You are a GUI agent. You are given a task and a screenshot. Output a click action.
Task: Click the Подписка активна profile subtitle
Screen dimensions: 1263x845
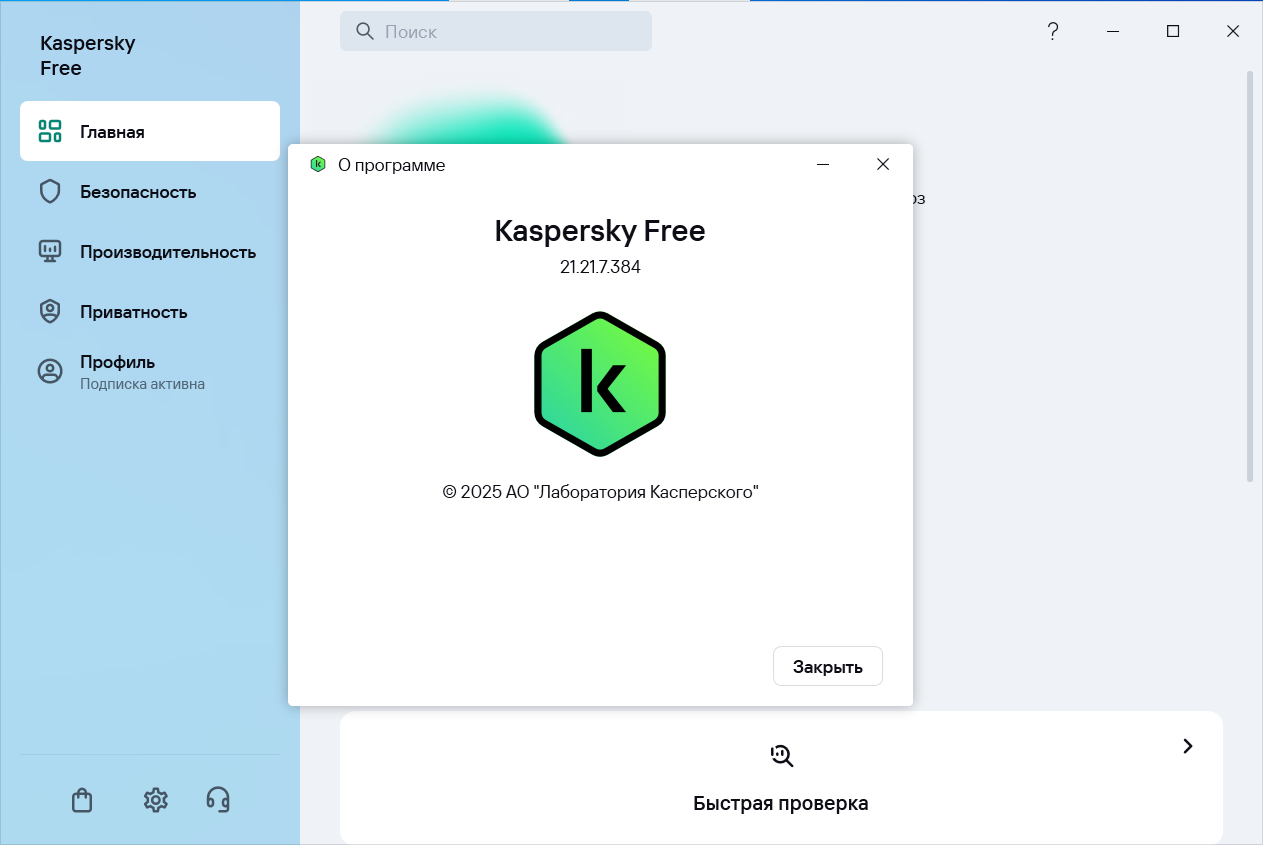[142, 384]
